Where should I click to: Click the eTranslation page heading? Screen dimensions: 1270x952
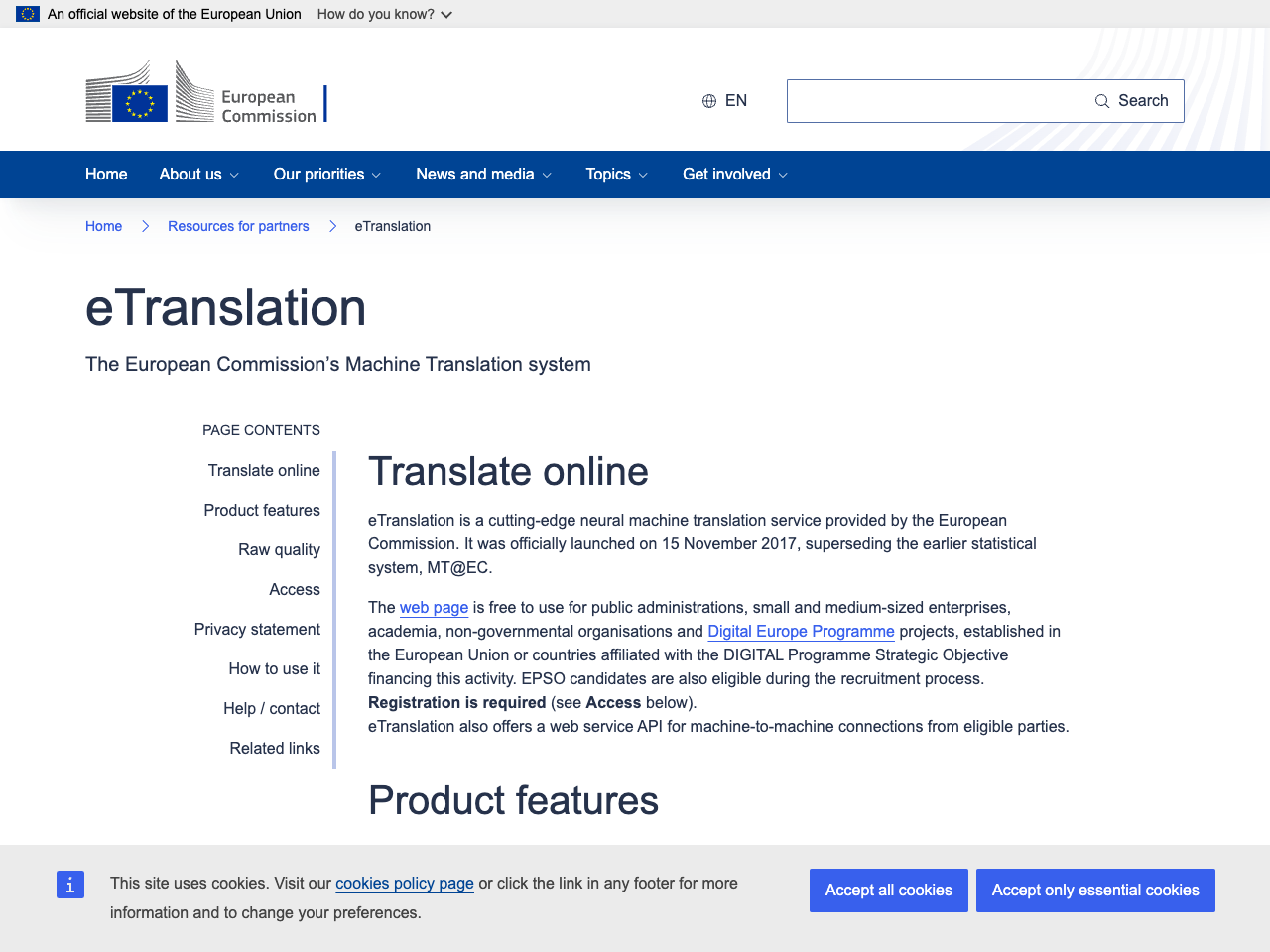226,307
